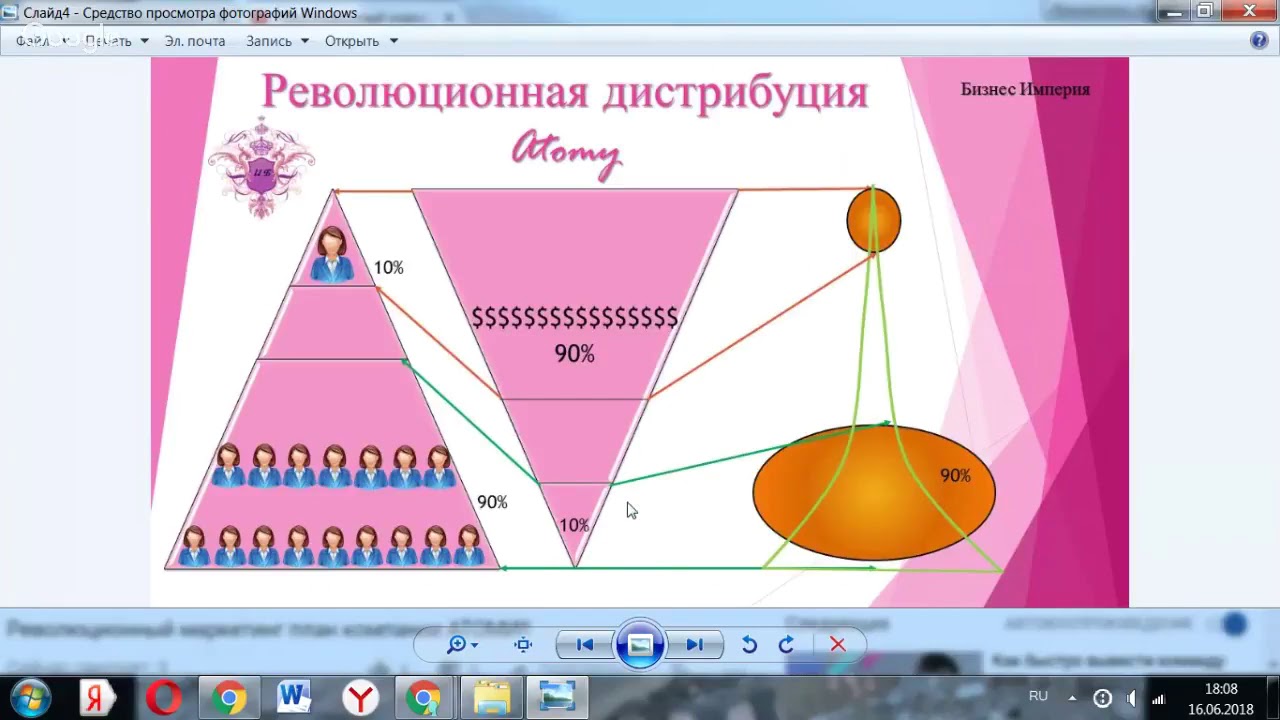Viewport: 1280px width, 720px height.
Task: Show hidden tray icons arrow
Action: click(x=1072, y=698)
